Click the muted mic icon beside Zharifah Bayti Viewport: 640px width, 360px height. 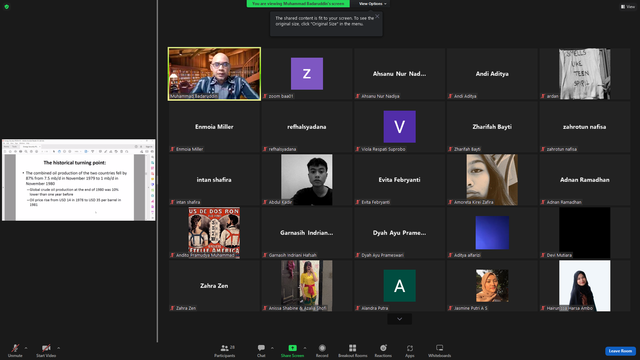(451, 149)
